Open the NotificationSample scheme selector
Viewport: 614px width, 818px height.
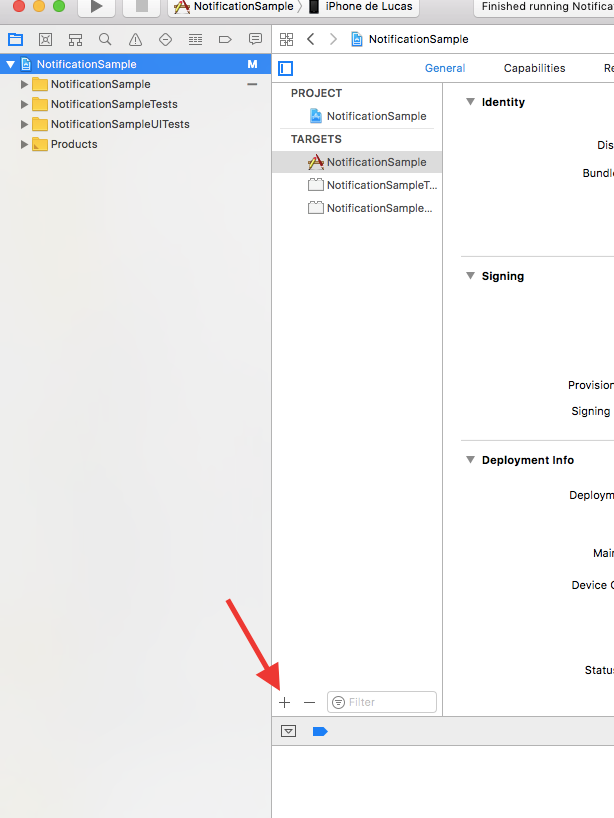pyautogui.click(x=234, y=7)
